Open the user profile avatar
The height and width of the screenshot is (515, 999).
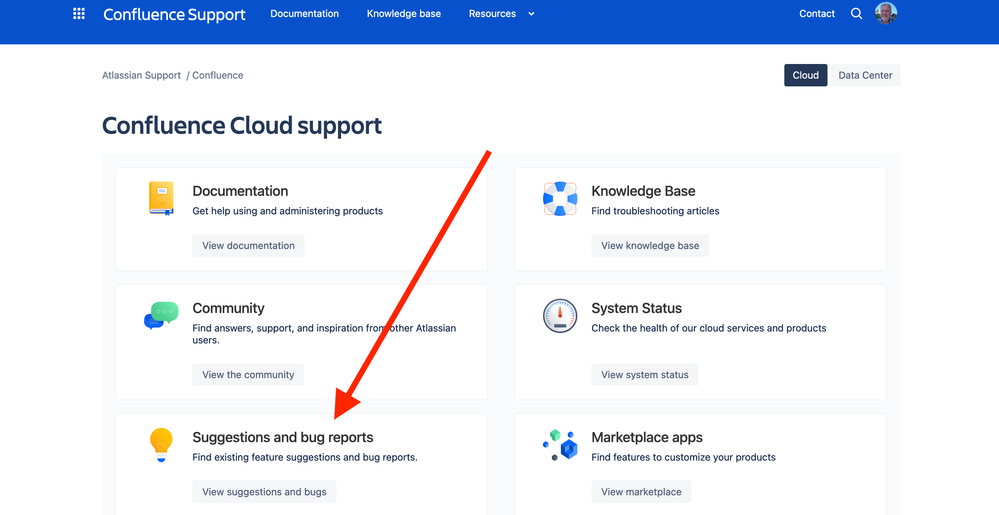click(x=886, y=13)
